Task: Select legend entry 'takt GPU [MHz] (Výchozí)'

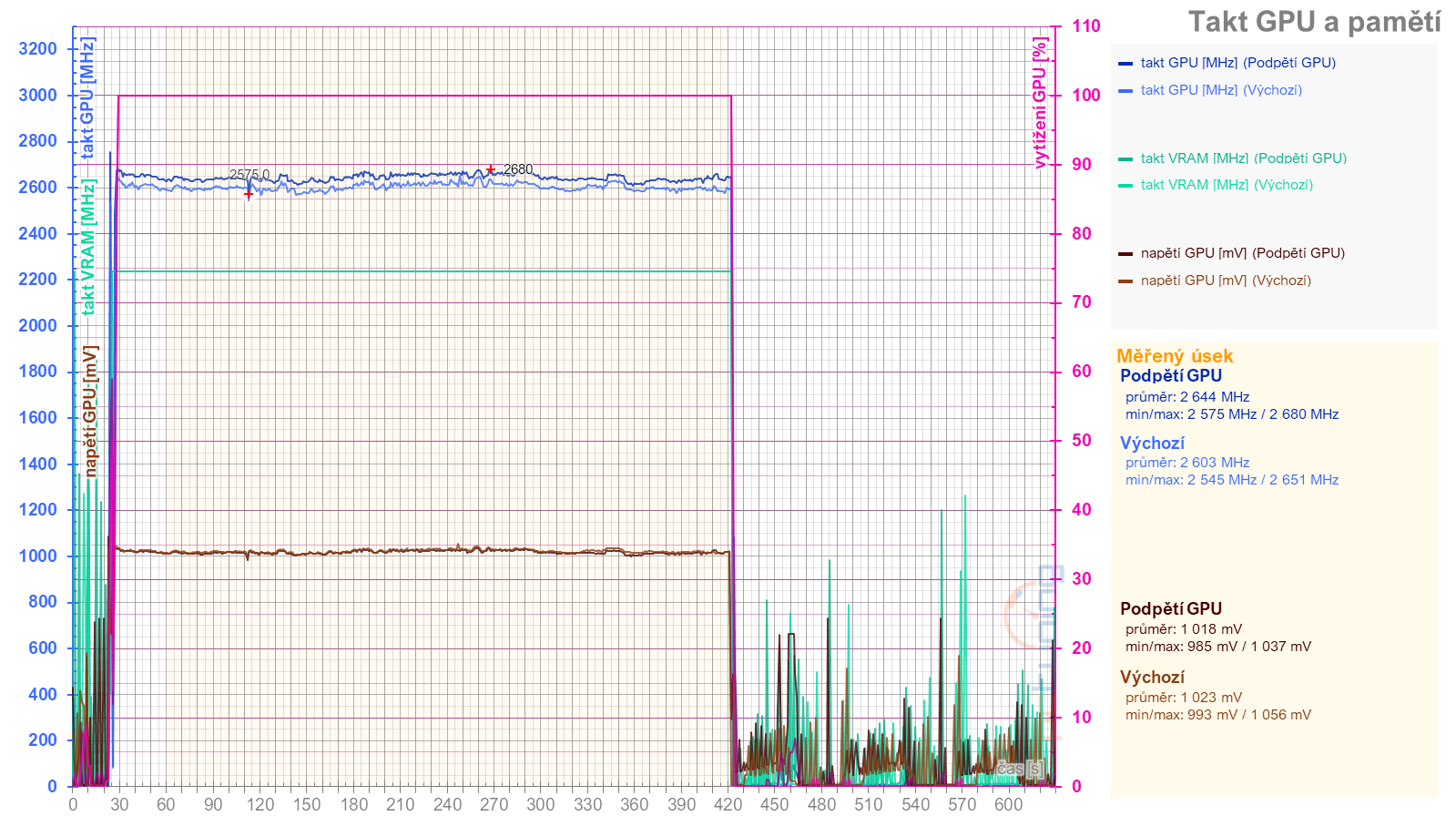Action: coord(1221,90)
